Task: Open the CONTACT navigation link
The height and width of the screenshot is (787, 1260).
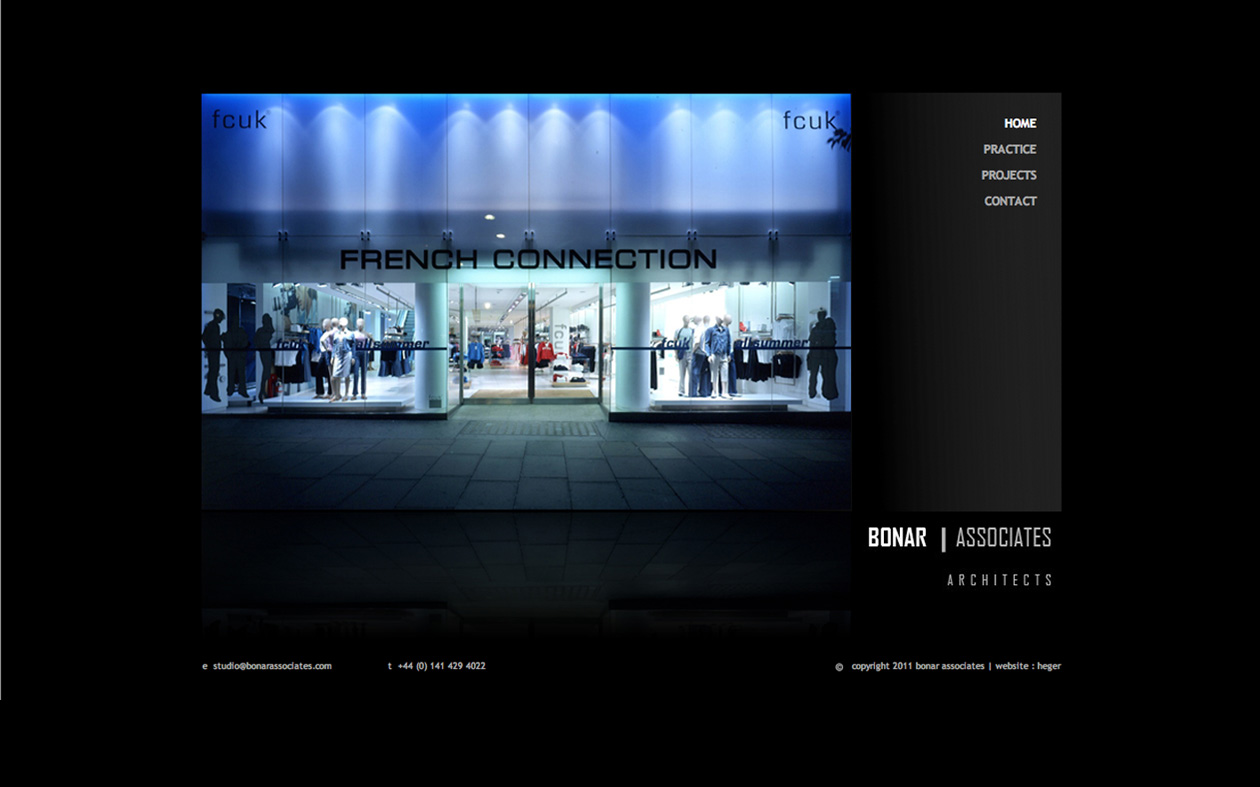Action: click(1010, 201)
